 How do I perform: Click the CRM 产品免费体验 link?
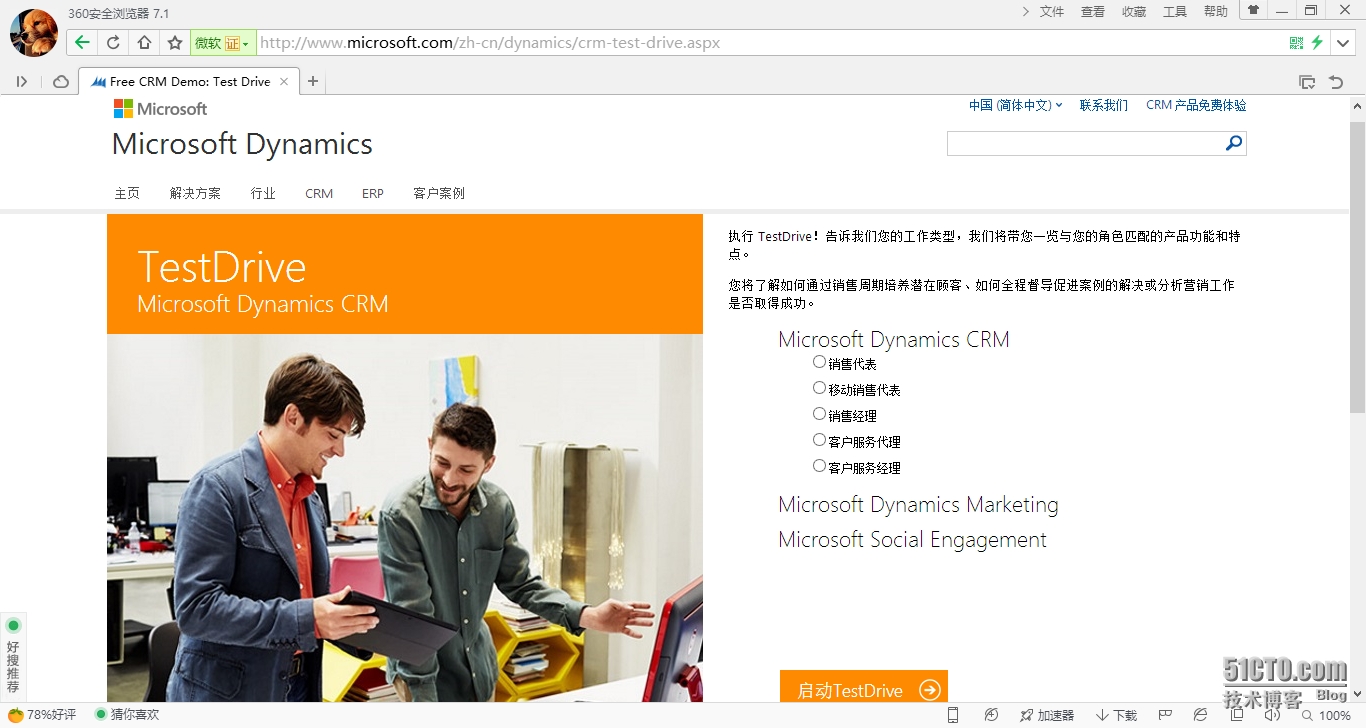pyautogui.click(x=1196, y=105)
